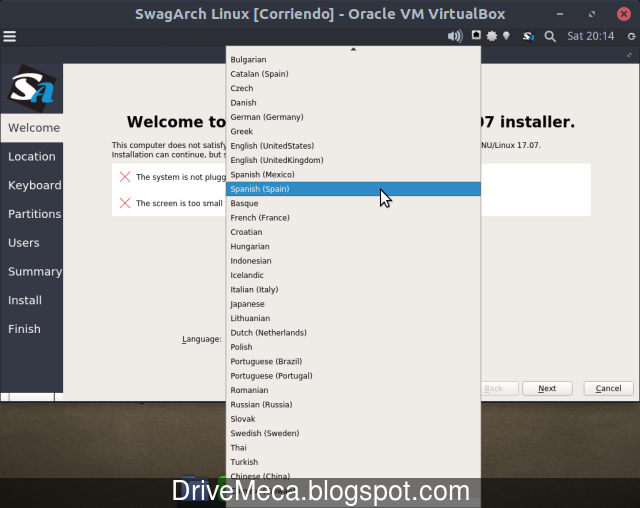Choose Spanish (Mexico) entry
This screenshot has height=508, width=640.
point(353,175)
